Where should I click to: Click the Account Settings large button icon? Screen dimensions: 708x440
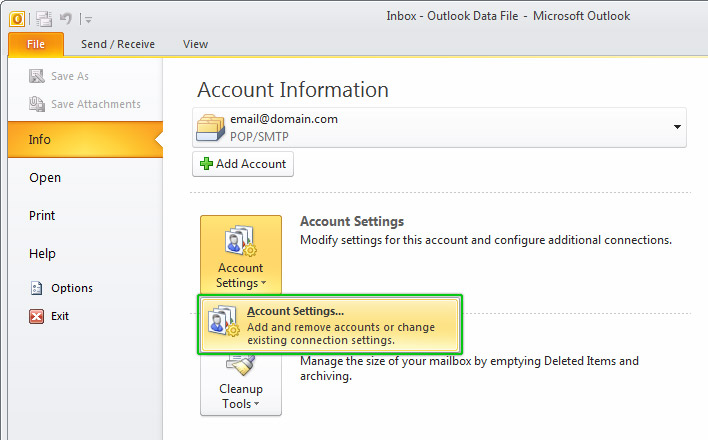point(241,241)
